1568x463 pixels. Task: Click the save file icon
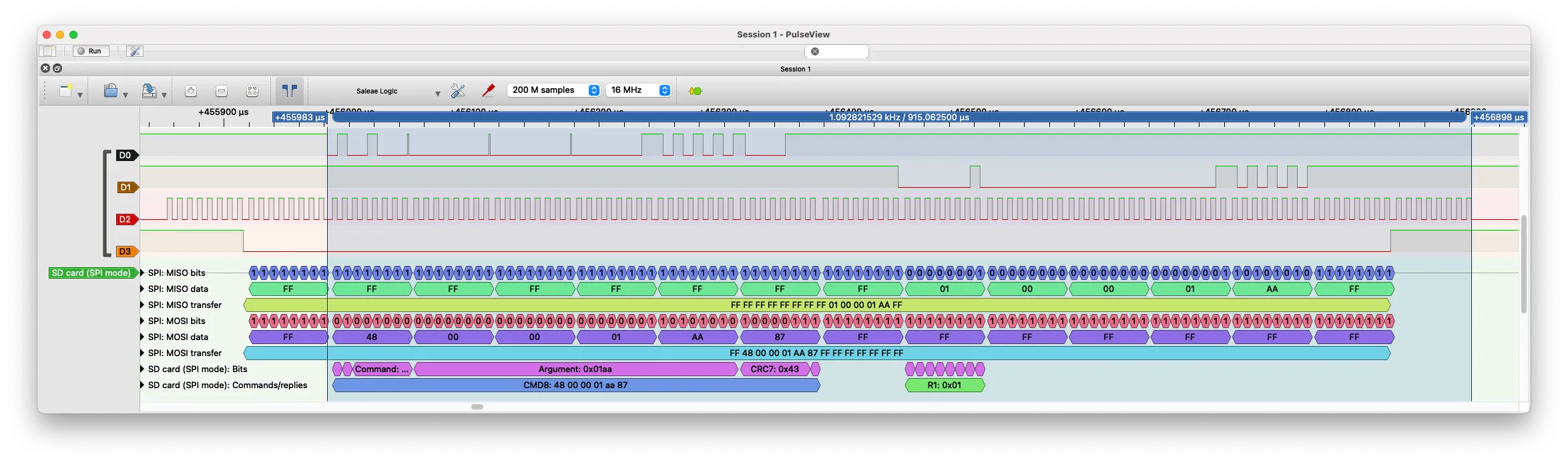coord(150,91)
